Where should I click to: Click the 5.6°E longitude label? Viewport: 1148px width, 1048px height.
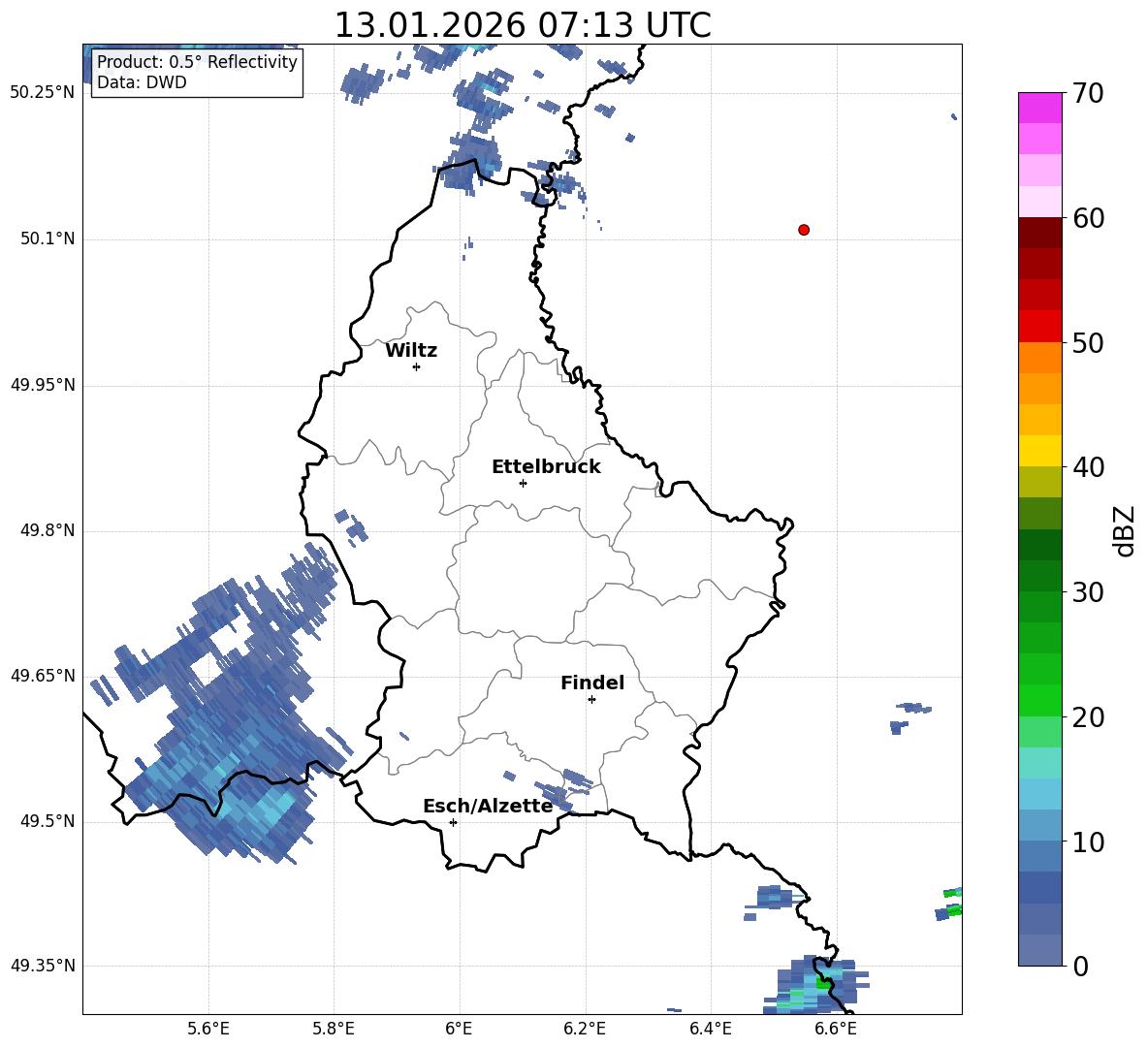207,1029
